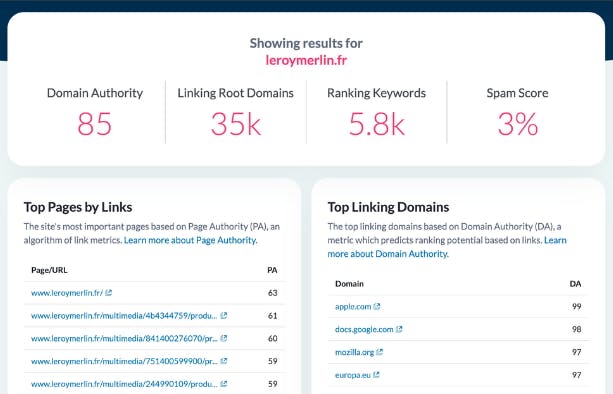Select the Domain Authority value 85
Screen dimensions: 613x394
(95, 124)
